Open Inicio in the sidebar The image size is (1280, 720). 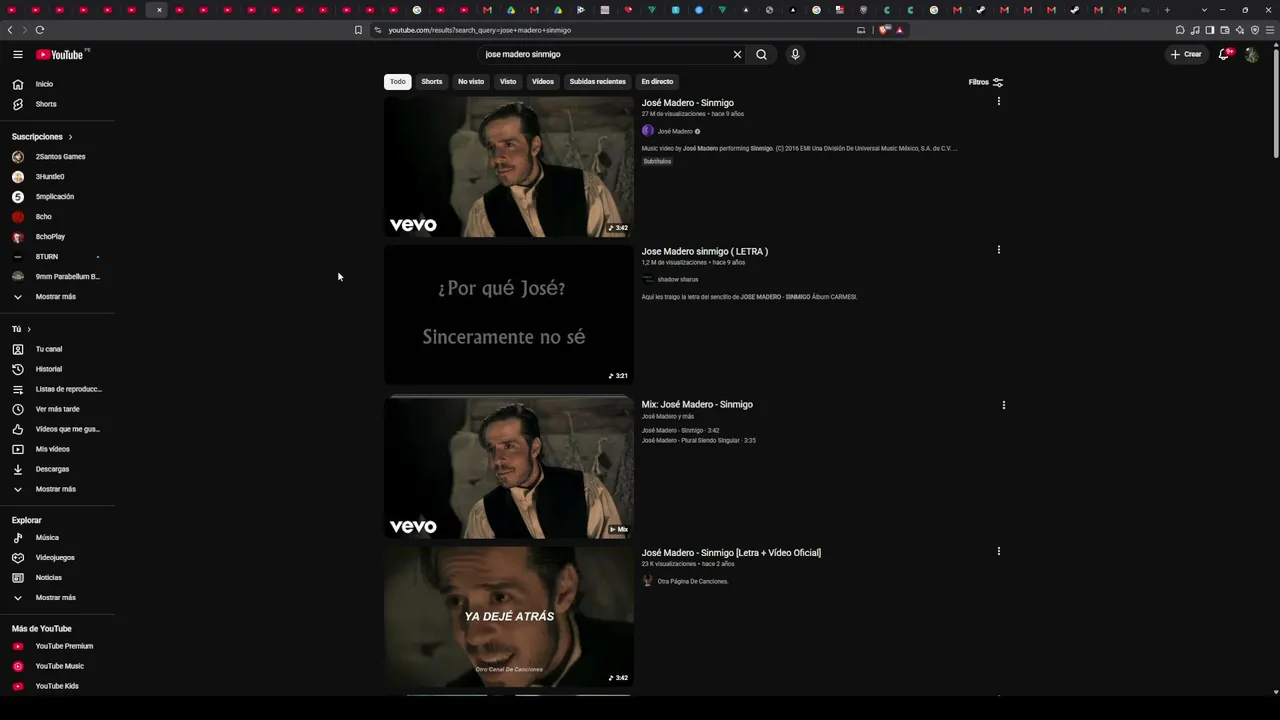tap(57, 84)
